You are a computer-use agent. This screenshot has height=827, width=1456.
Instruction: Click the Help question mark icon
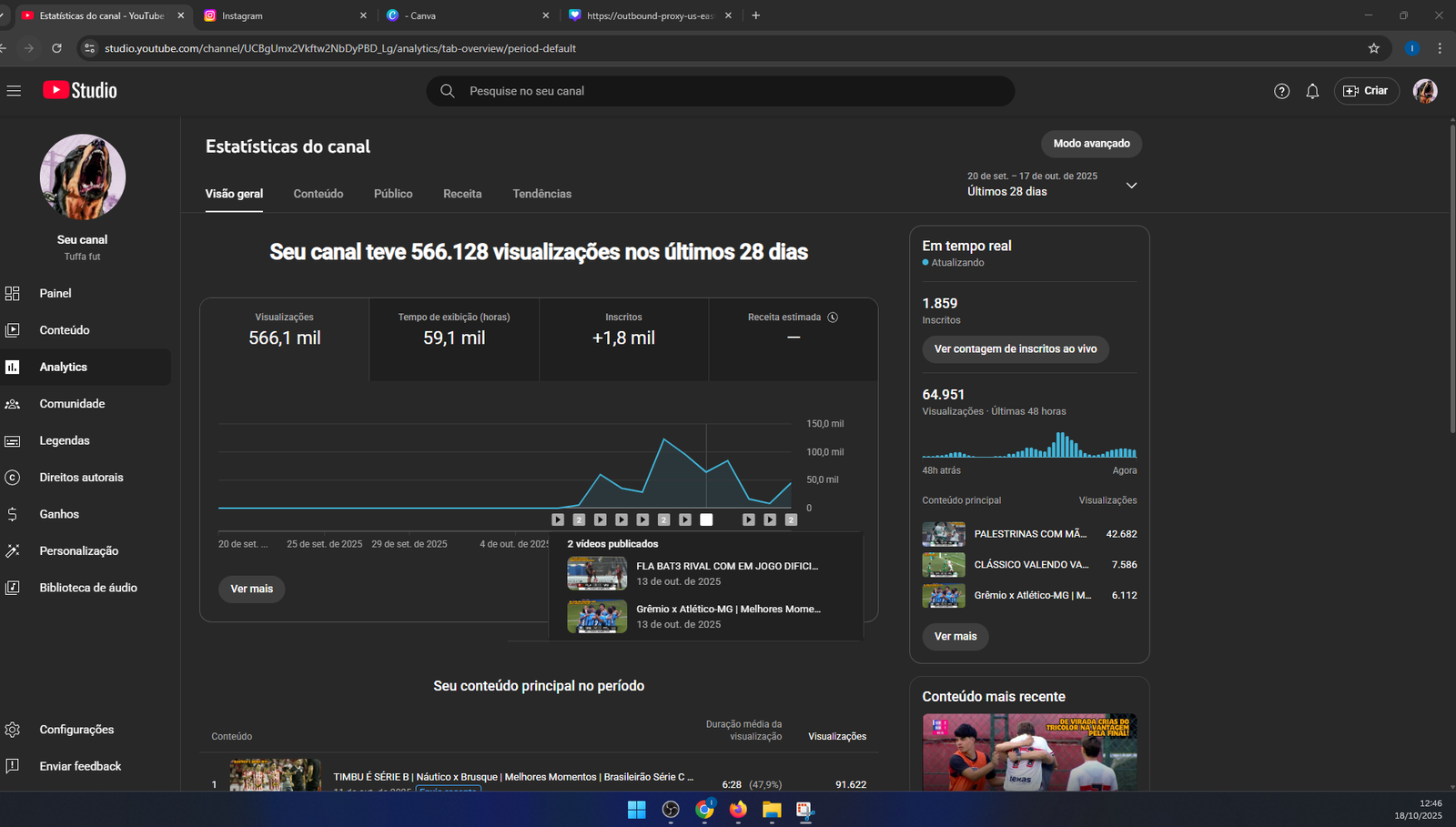pos(1281,91)
